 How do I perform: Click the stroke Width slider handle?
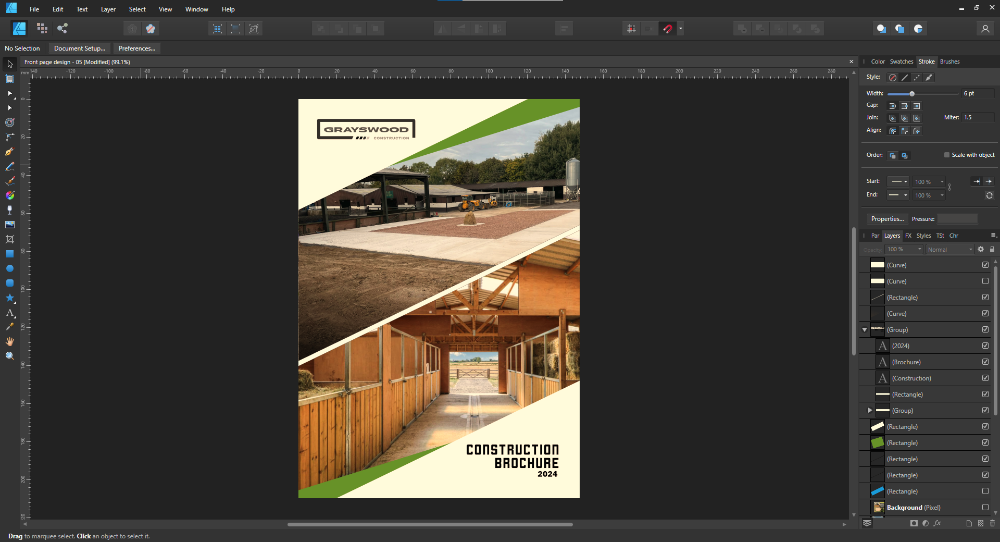pos(912,93)
